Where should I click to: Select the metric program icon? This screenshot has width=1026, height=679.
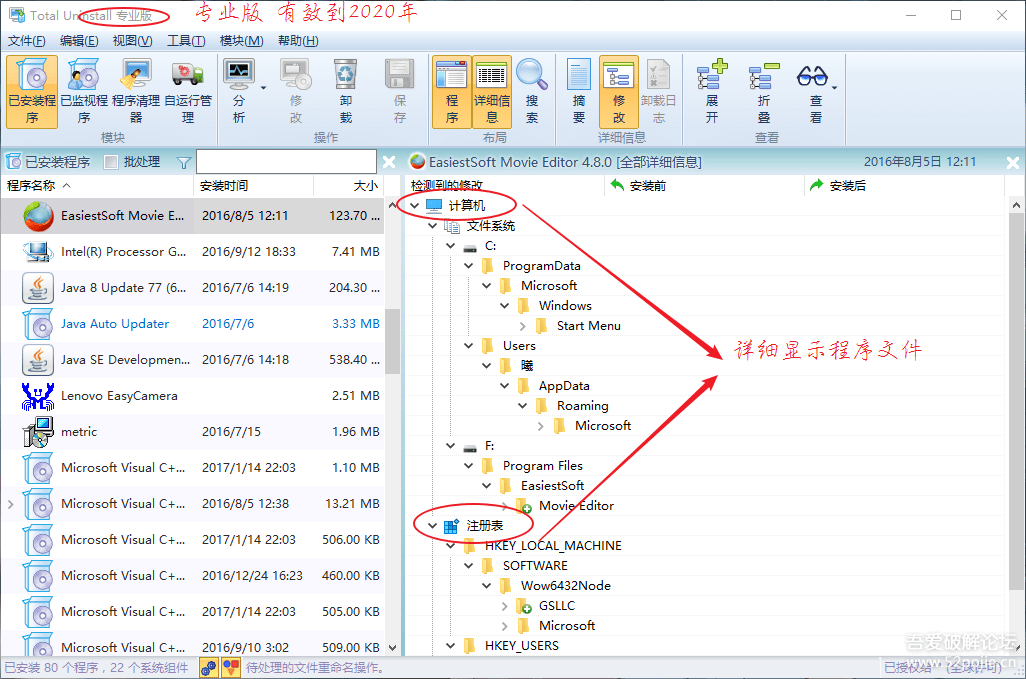(x=38, y=432)
